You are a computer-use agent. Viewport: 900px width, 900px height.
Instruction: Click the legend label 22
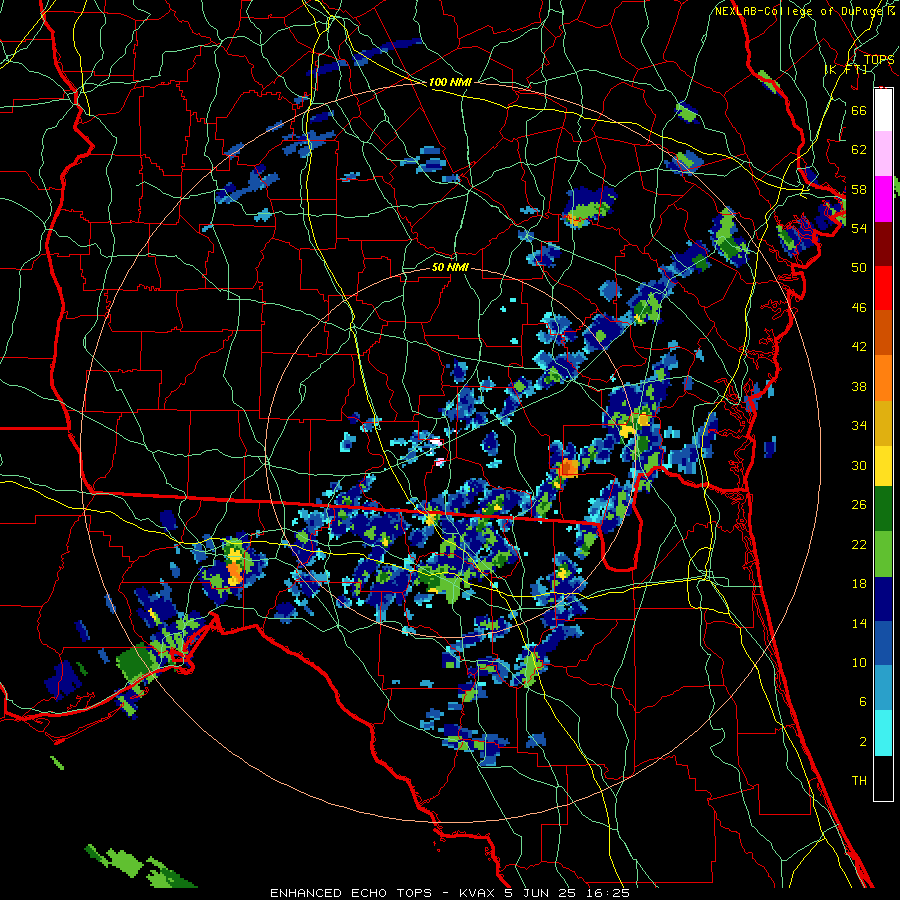tap(859, 544)
